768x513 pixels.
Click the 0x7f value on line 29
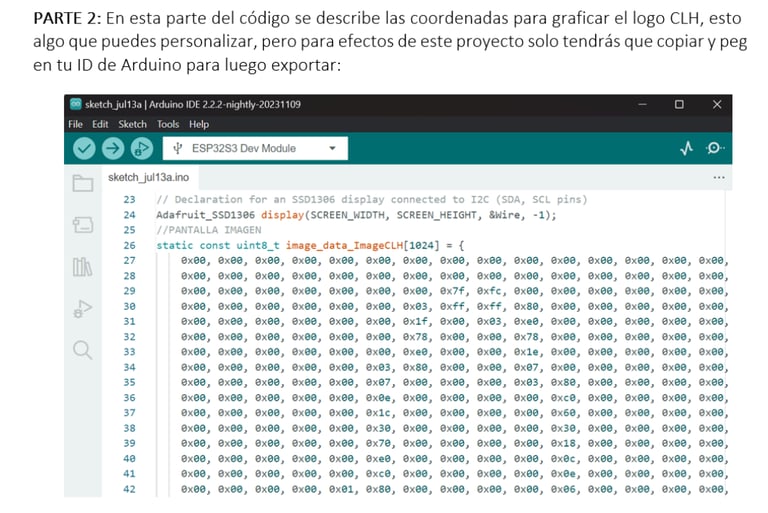coord(452,291)
